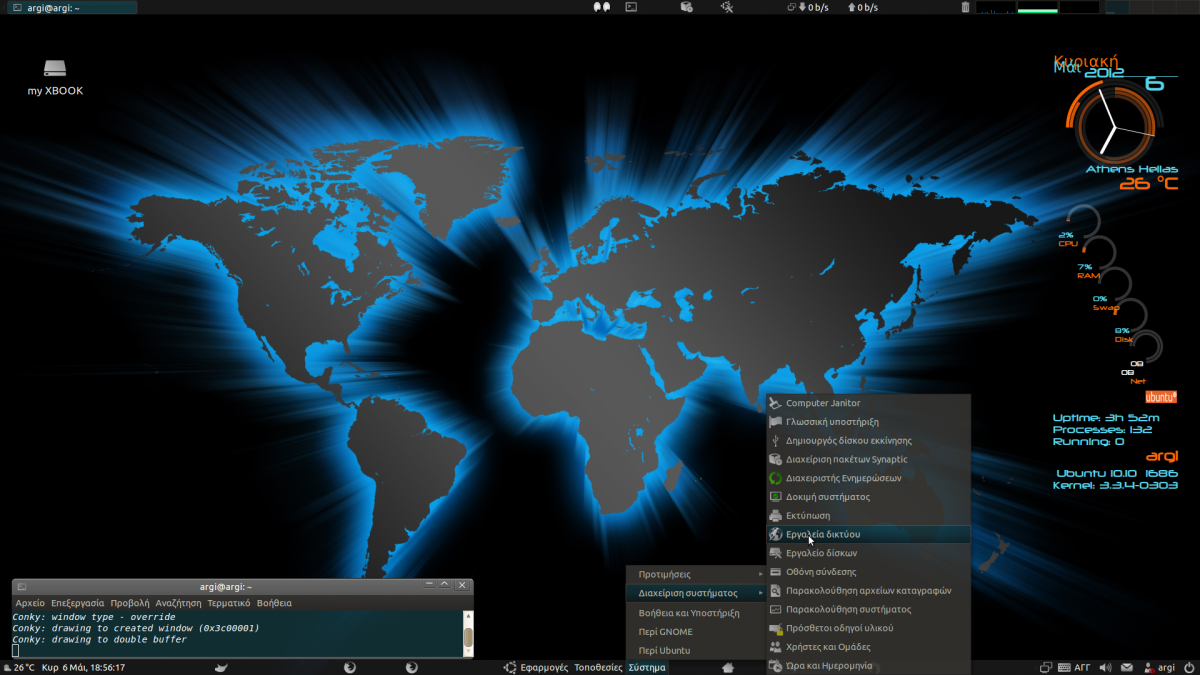Open terminal's Τερματικό menu

click(229, 603)
